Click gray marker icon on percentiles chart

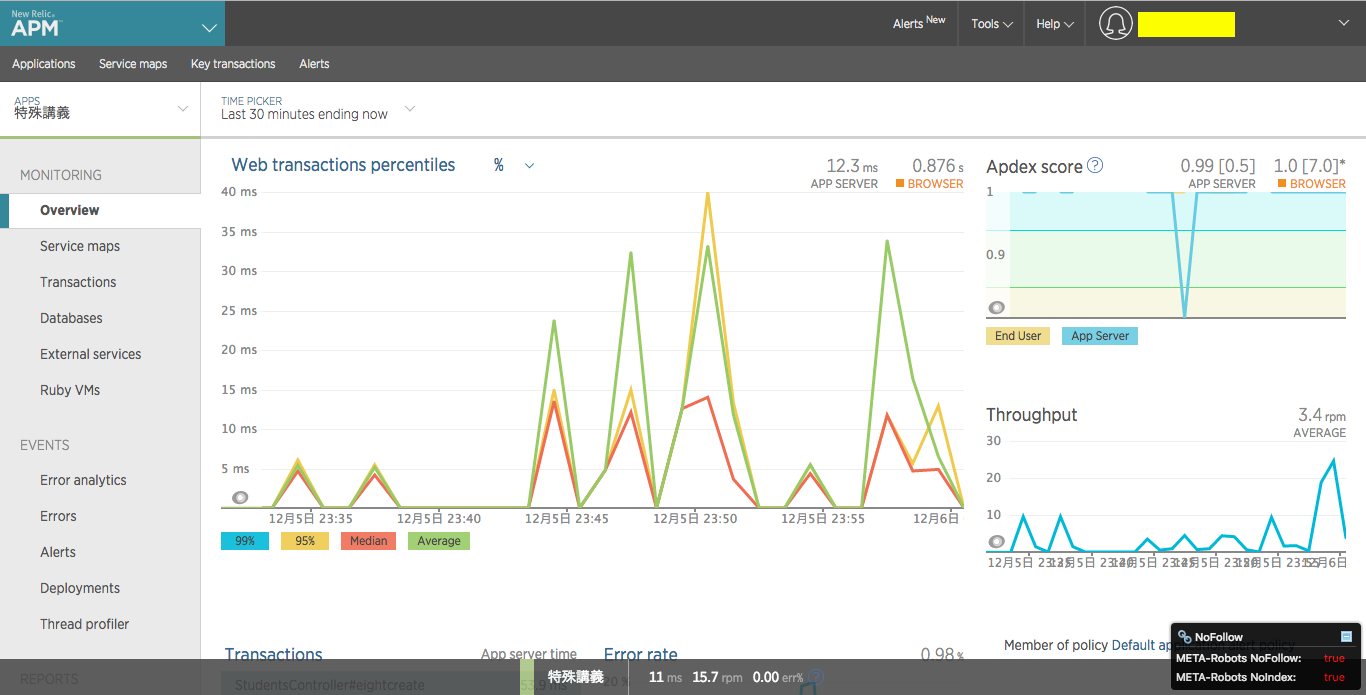click(x=240, y=497)
